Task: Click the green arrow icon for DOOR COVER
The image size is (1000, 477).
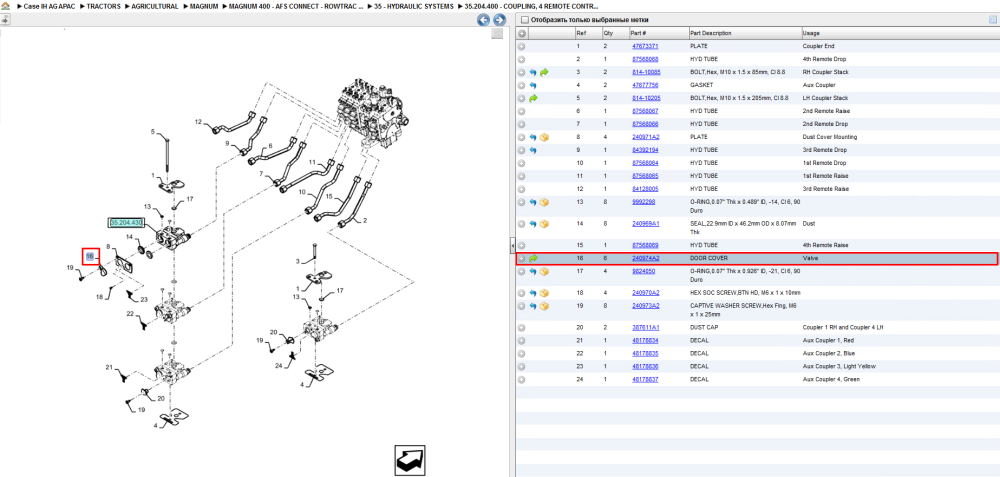Action: (533, 258)
